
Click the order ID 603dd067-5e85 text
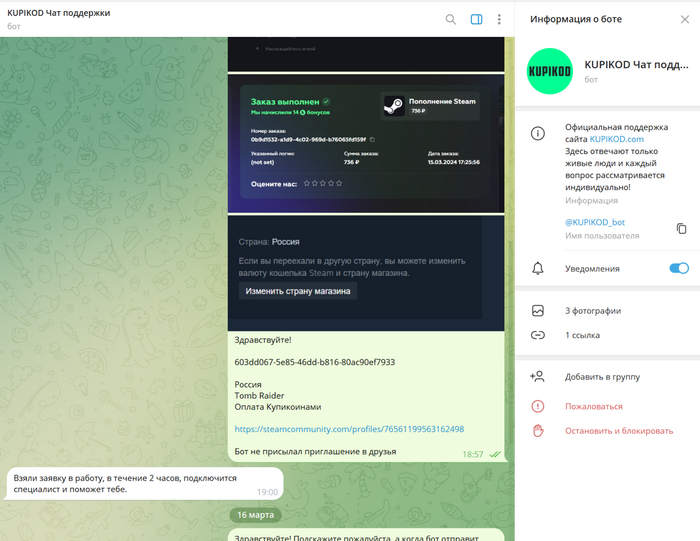click(x=315, y=362)
